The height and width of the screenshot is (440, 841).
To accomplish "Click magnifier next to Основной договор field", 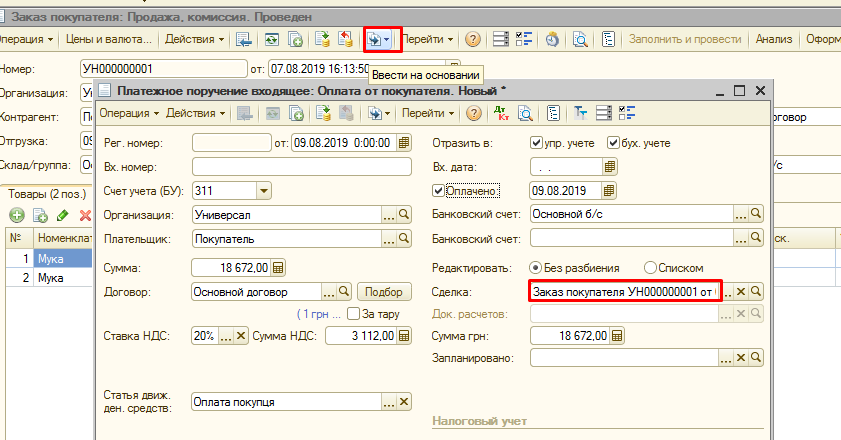I will (x=344, y=291).
